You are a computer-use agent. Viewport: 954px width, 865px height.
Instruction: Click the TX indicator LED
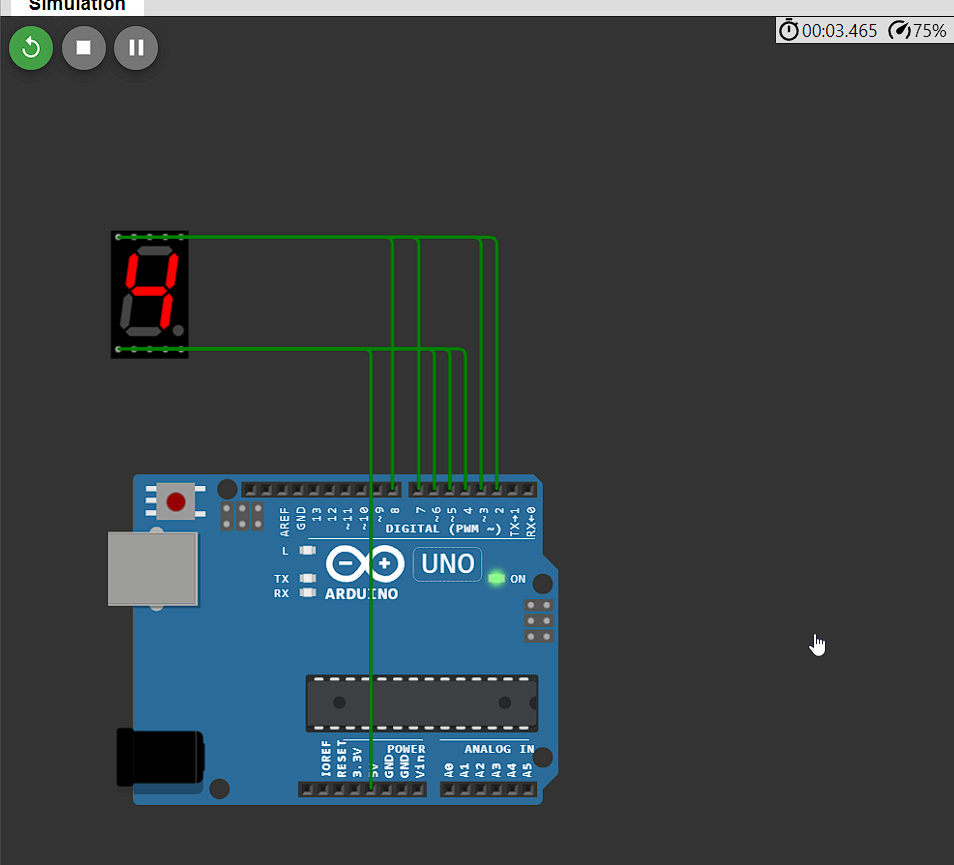[x=307, y=579]
